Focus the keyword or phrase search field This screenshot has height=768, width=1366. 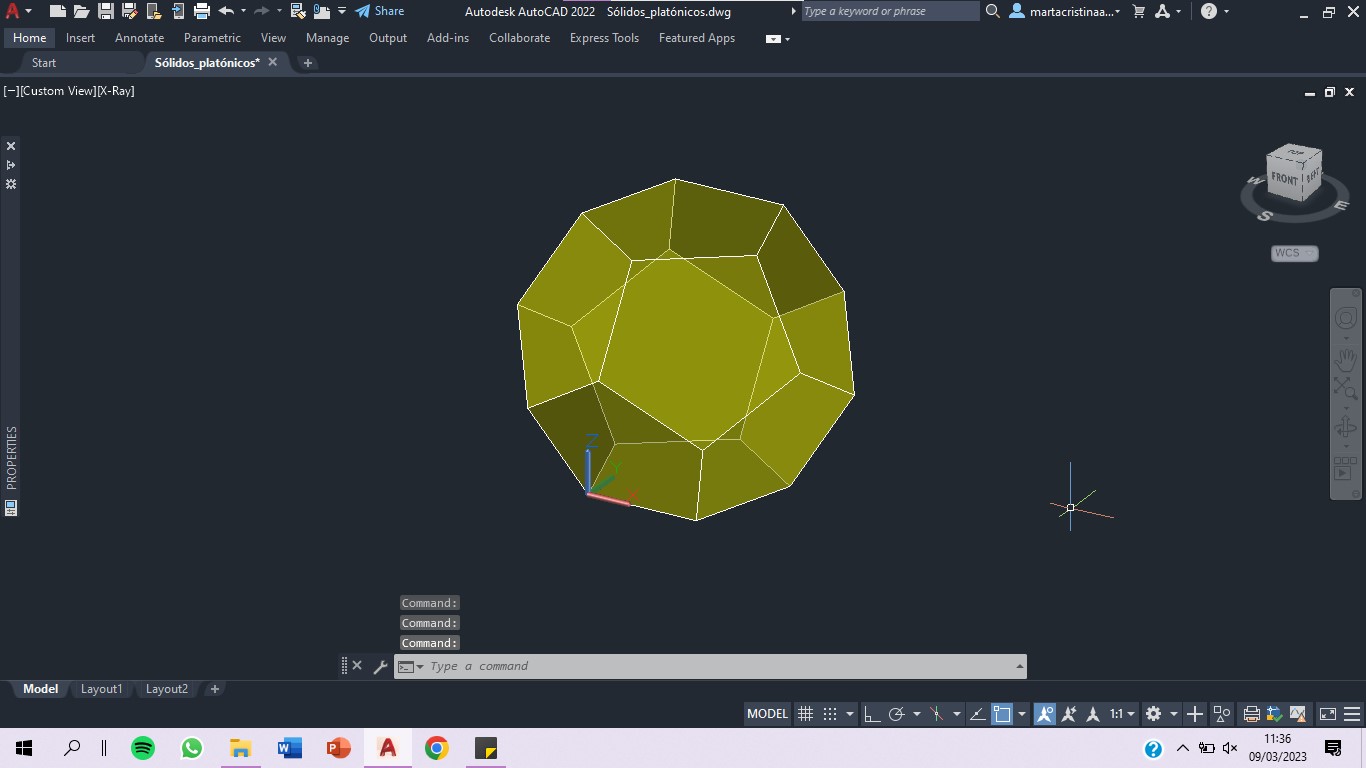click(890, 11)
